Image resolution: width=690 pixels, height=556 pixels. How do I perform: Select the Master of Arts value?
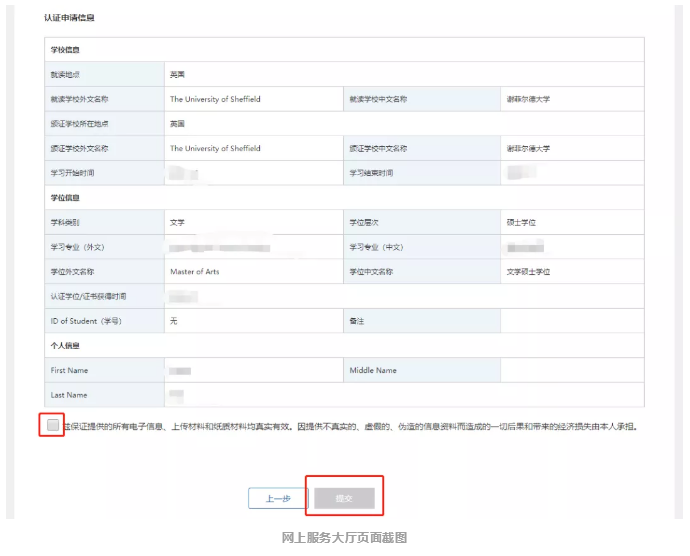tap(195, 272)
